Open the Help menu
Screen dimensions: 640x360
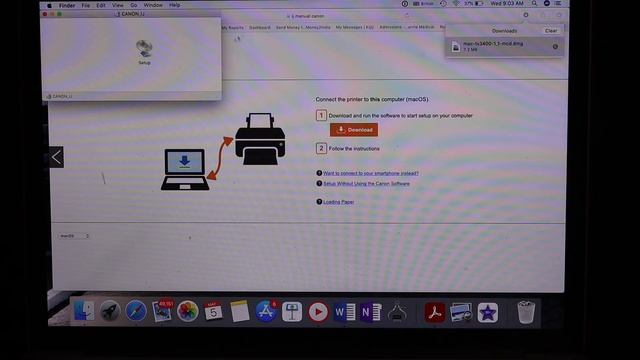coord(175,5)
